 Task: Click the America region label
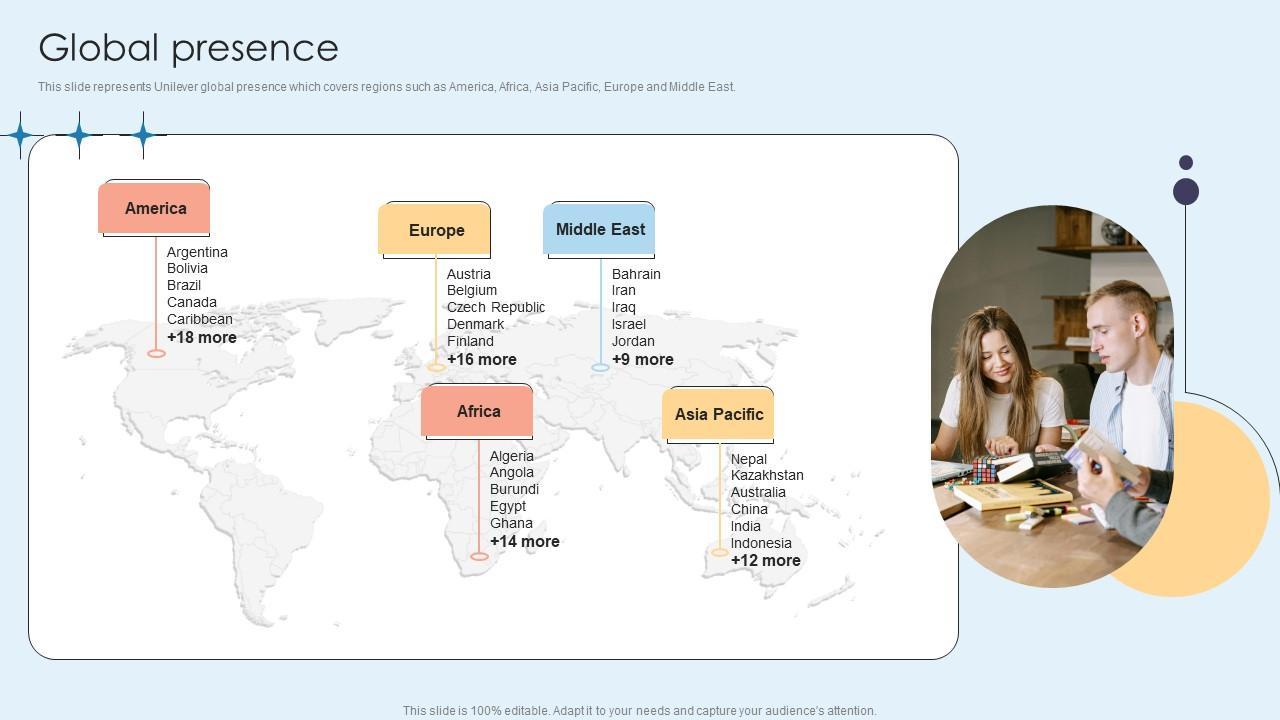pyautogui.click(x=154, y=208)
